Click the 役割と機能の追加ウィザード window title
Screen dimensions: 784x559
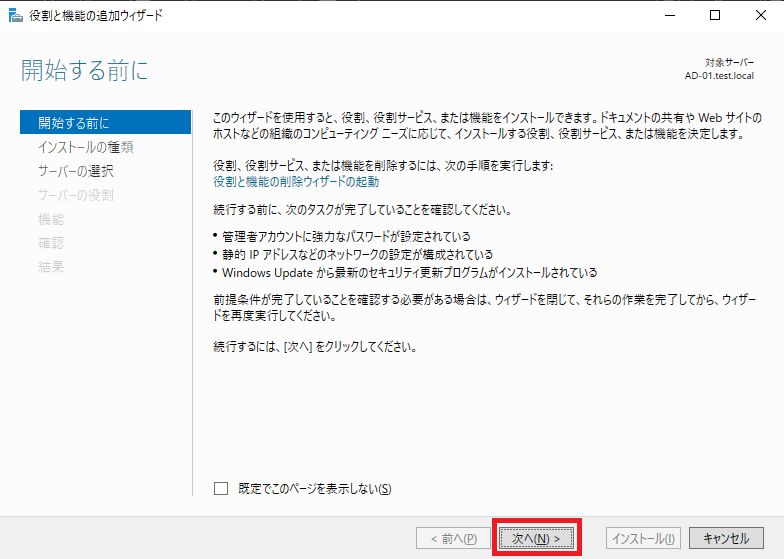(x=96, y=16)
